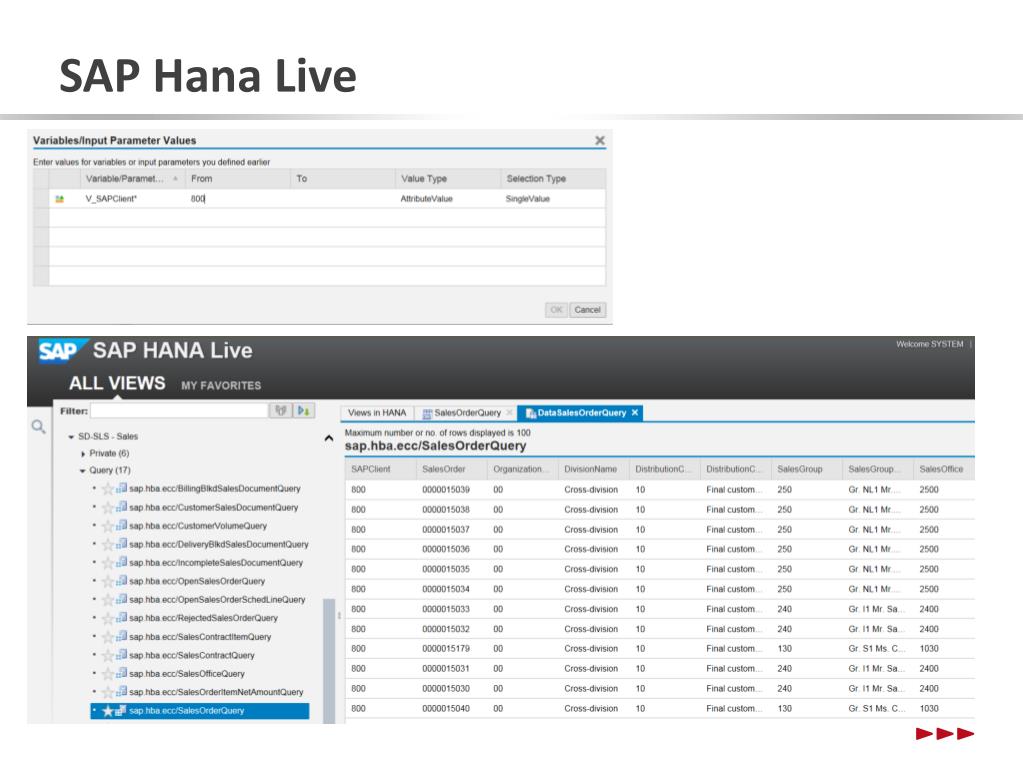Click view icon of highlighted SalesOrderQuery
The width and height of the screenshot is (1023, 767).
point(121,710)
